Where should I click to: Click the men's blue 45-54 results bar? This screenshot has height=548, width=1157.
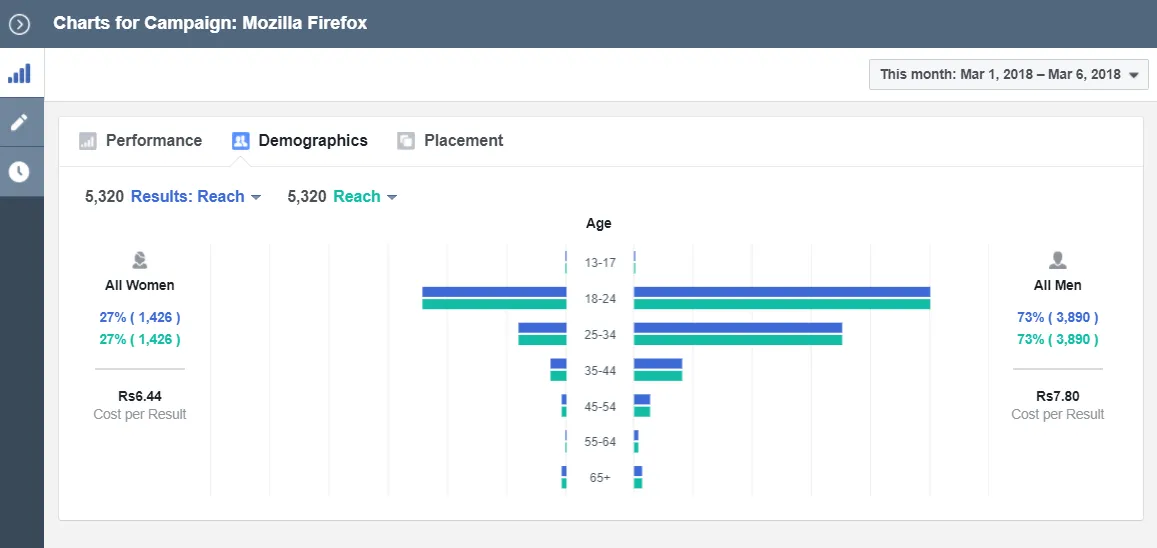tap(642, 399)
